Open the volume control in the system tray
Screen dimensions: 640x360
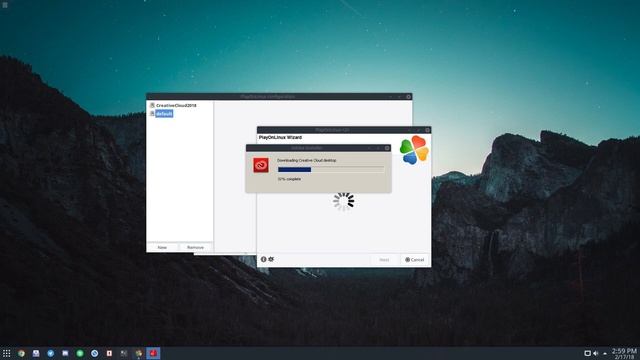click(596, 353)
